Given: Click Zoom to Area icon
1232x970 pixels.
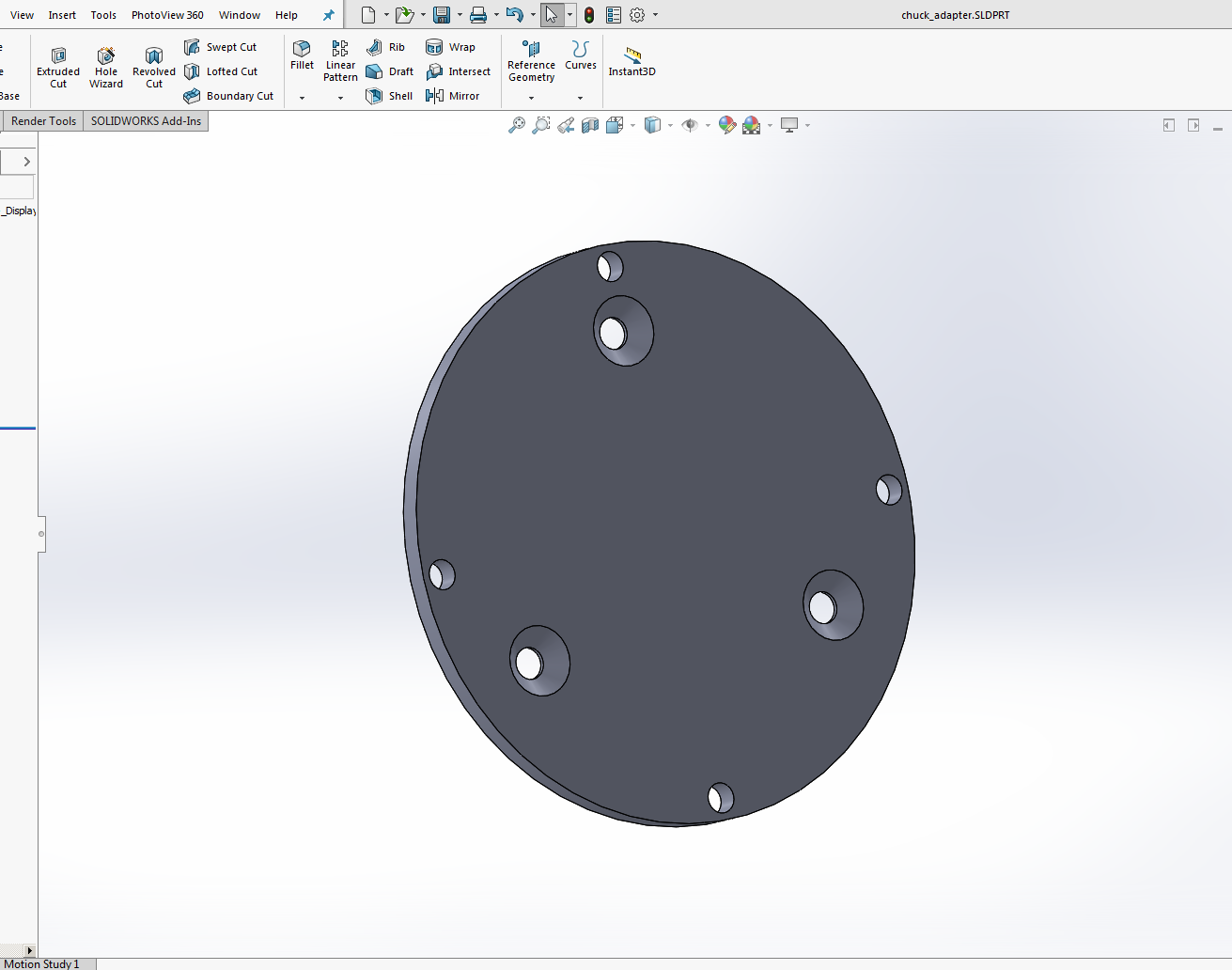Looking at the screenshot, I should tap(541, 125).
